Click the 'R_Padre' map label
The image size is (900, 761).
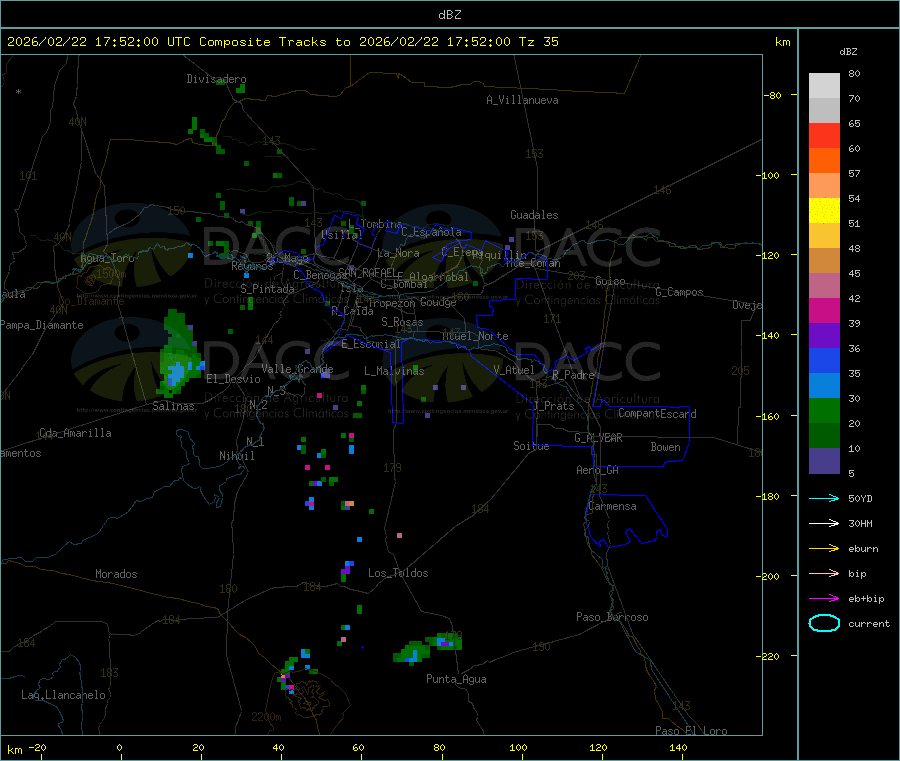pos(573,375)
